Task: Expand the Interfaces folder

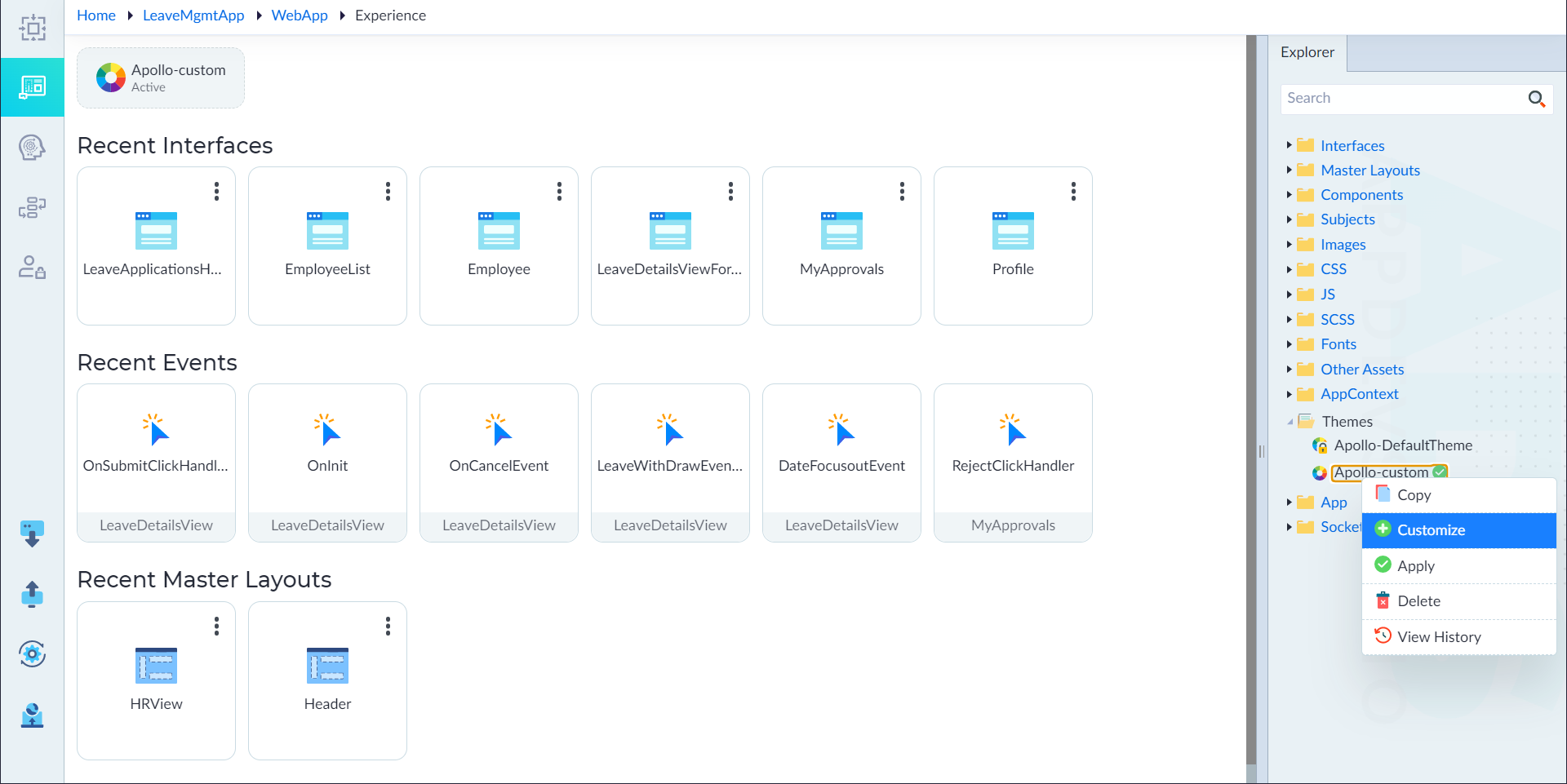Action: [1289, 145]
